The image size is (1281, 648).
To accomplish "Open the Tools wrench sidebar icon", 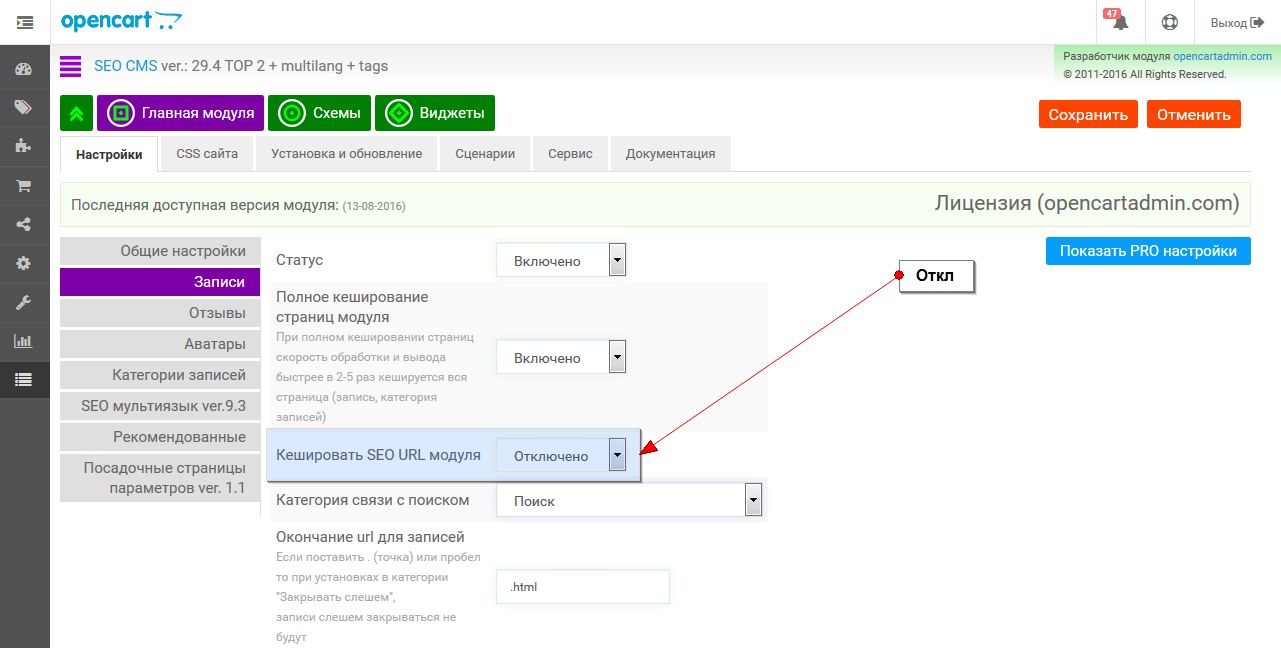I will 24,302.
